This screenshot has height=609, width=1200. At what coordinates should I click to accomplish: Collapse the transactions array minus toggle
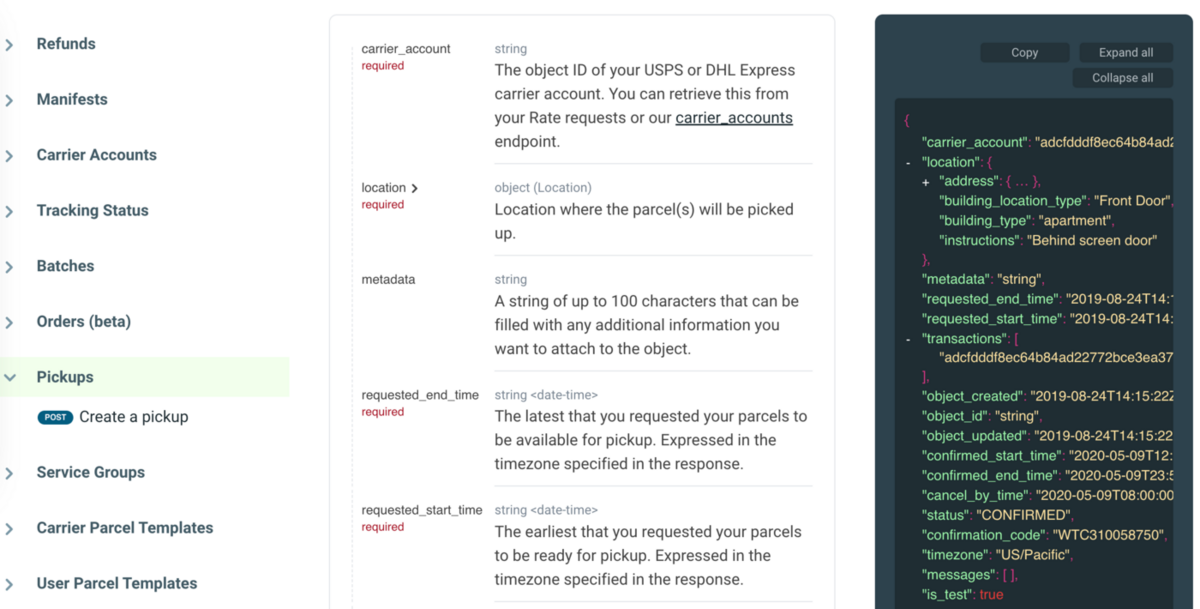coord(908,339)
